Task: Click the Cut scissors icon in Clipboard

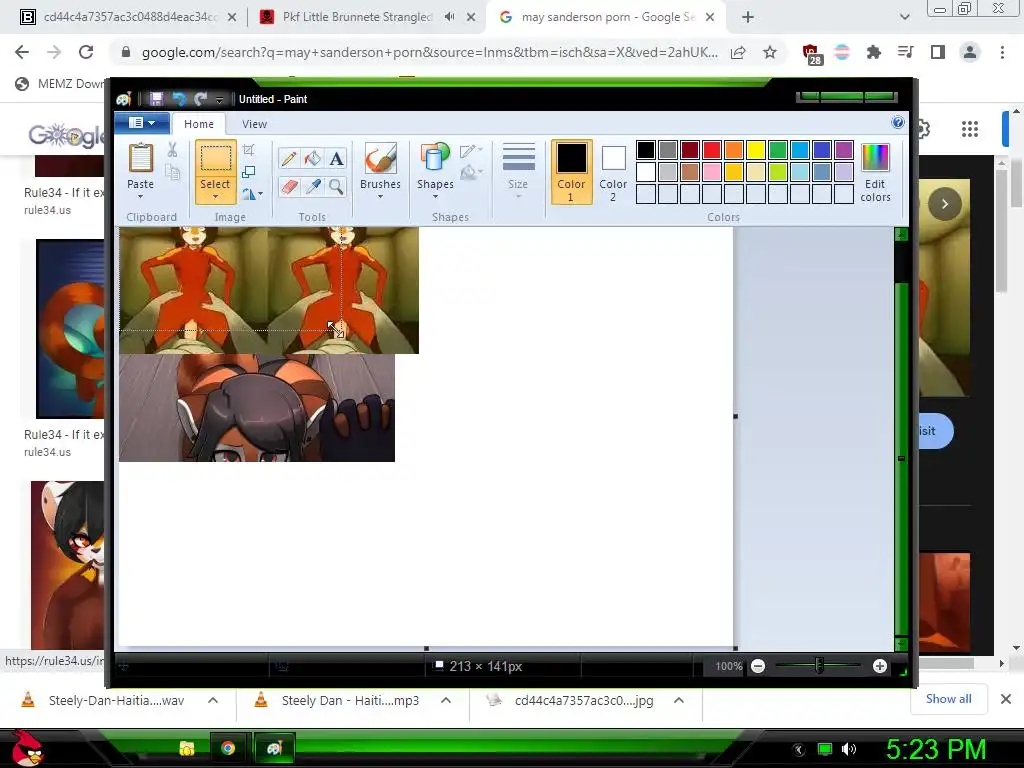Action: pyautogui.click(x=172, y=150)
